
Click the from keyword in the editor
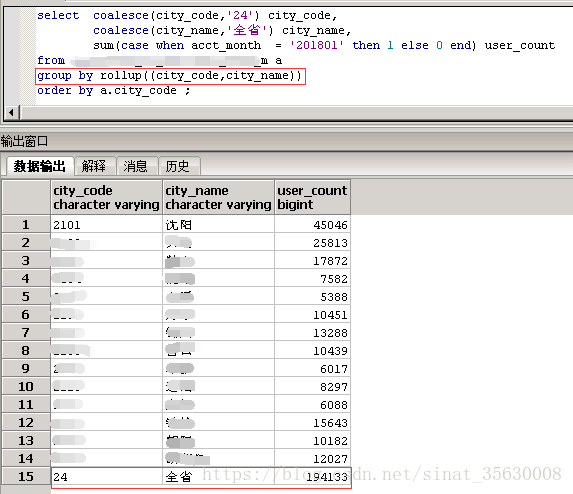(51, 60)
